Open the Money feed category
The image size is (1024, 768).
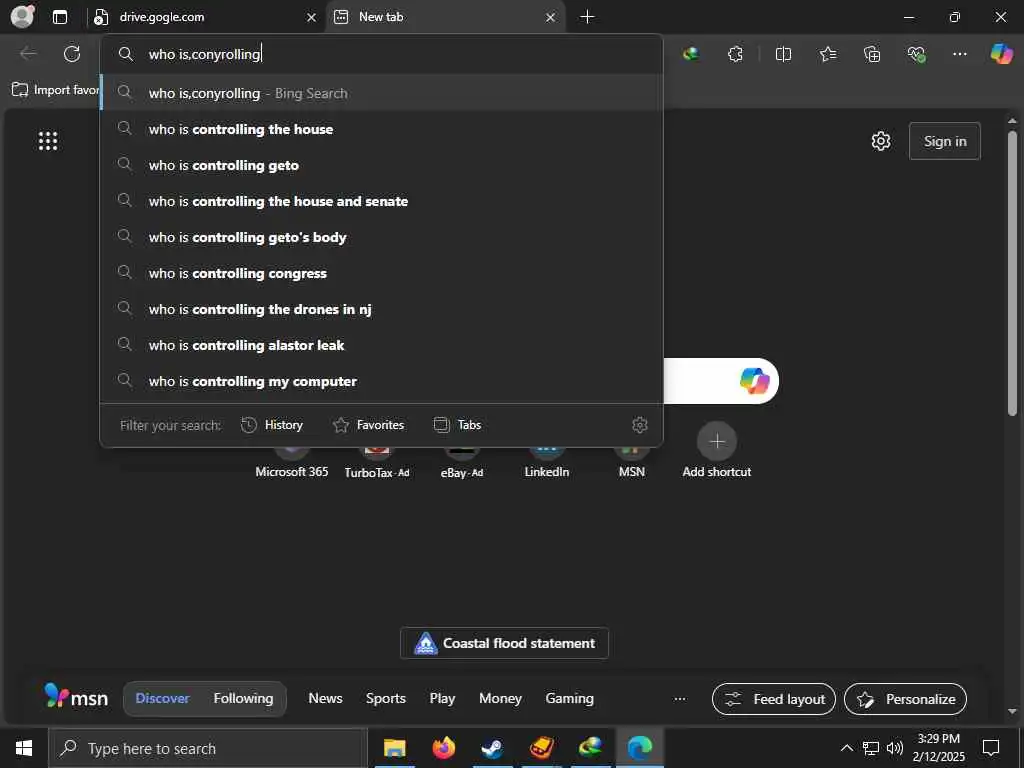coord(500,698)
